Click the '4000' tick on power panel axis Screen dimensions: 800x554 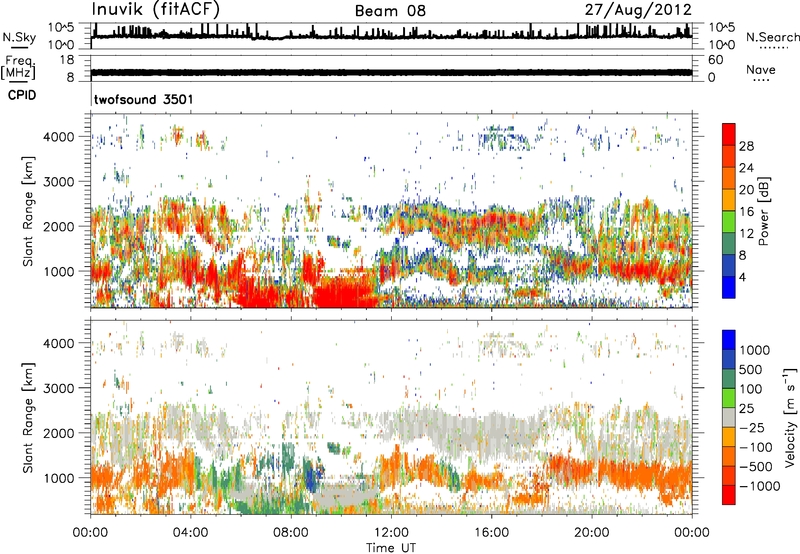tap(59, 137)
